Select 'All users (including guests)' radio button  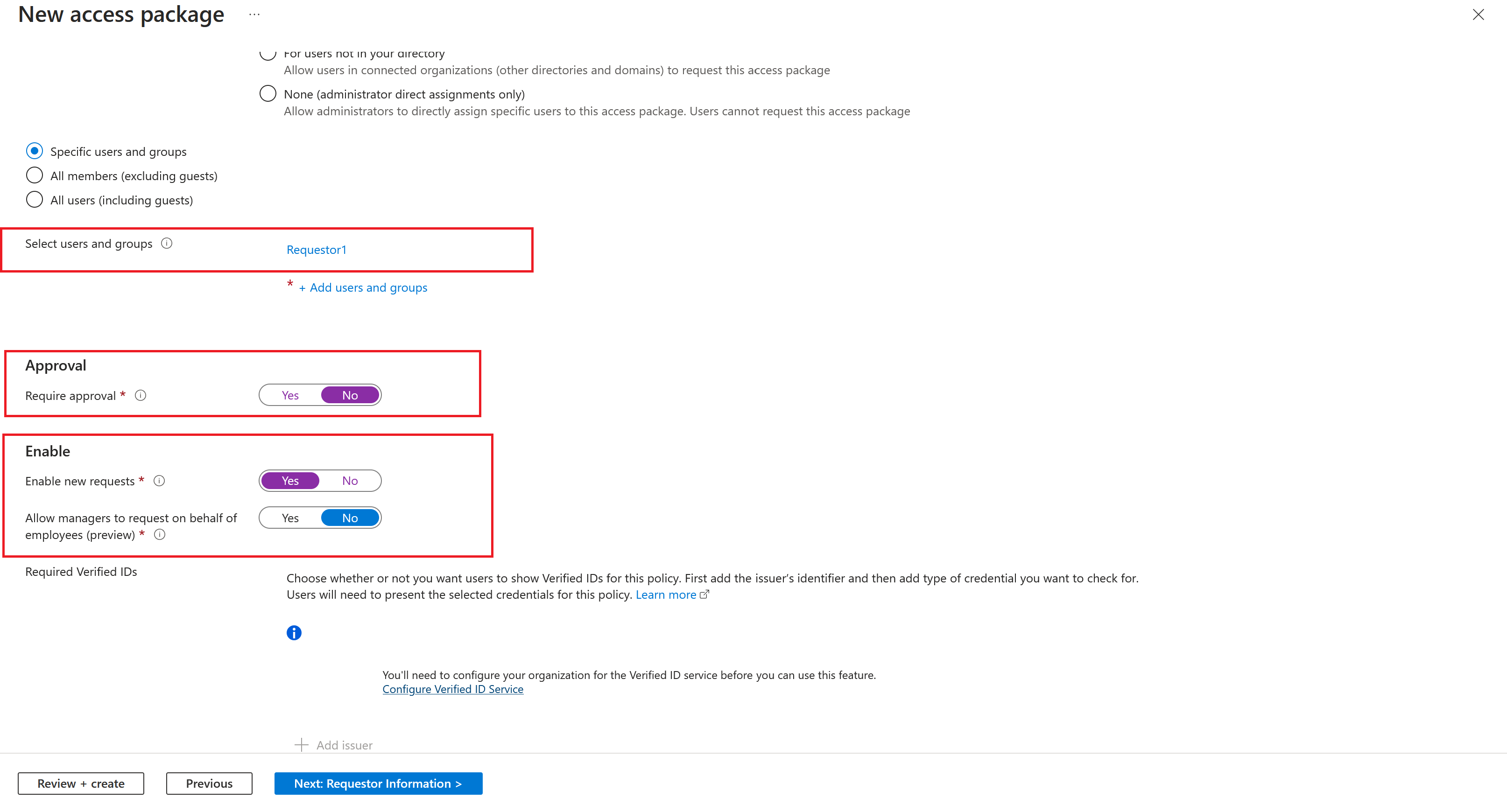coord(34,200)
